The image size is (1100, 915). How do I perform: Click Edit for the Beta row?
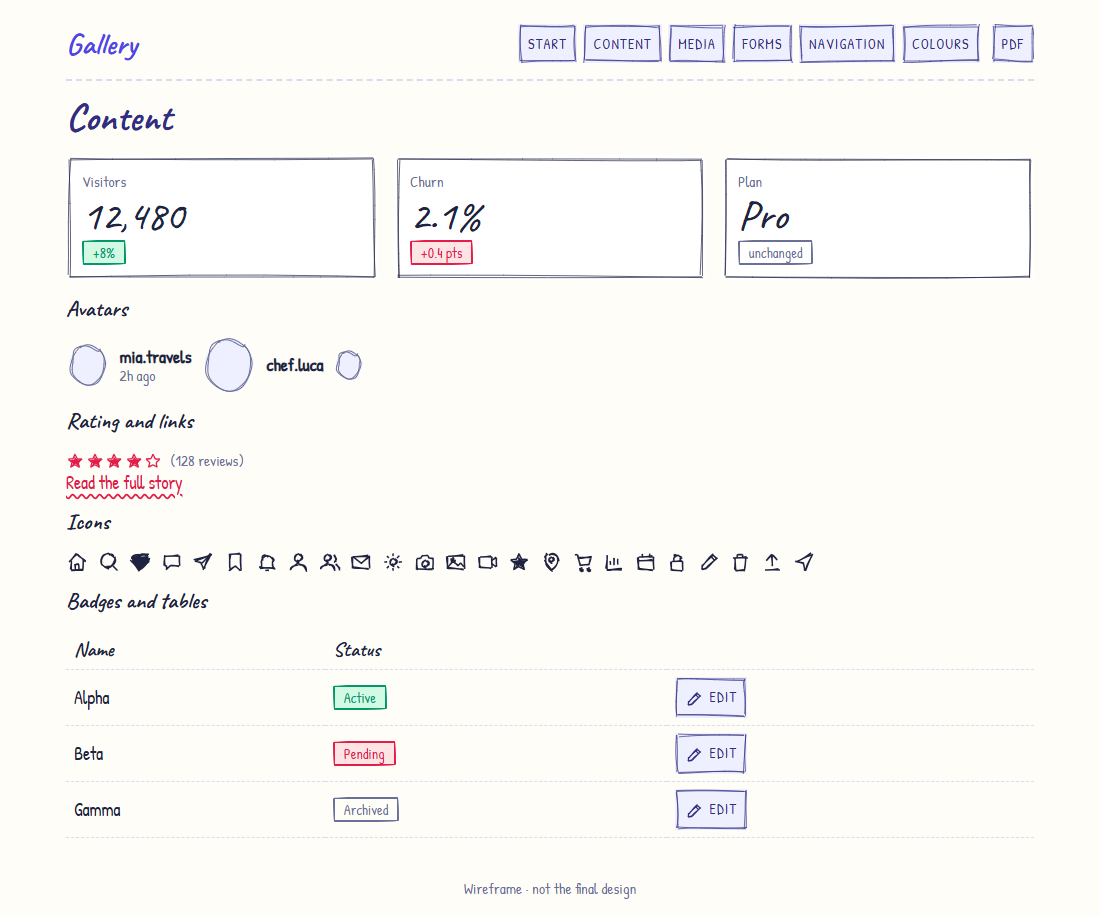click(711, 754)
